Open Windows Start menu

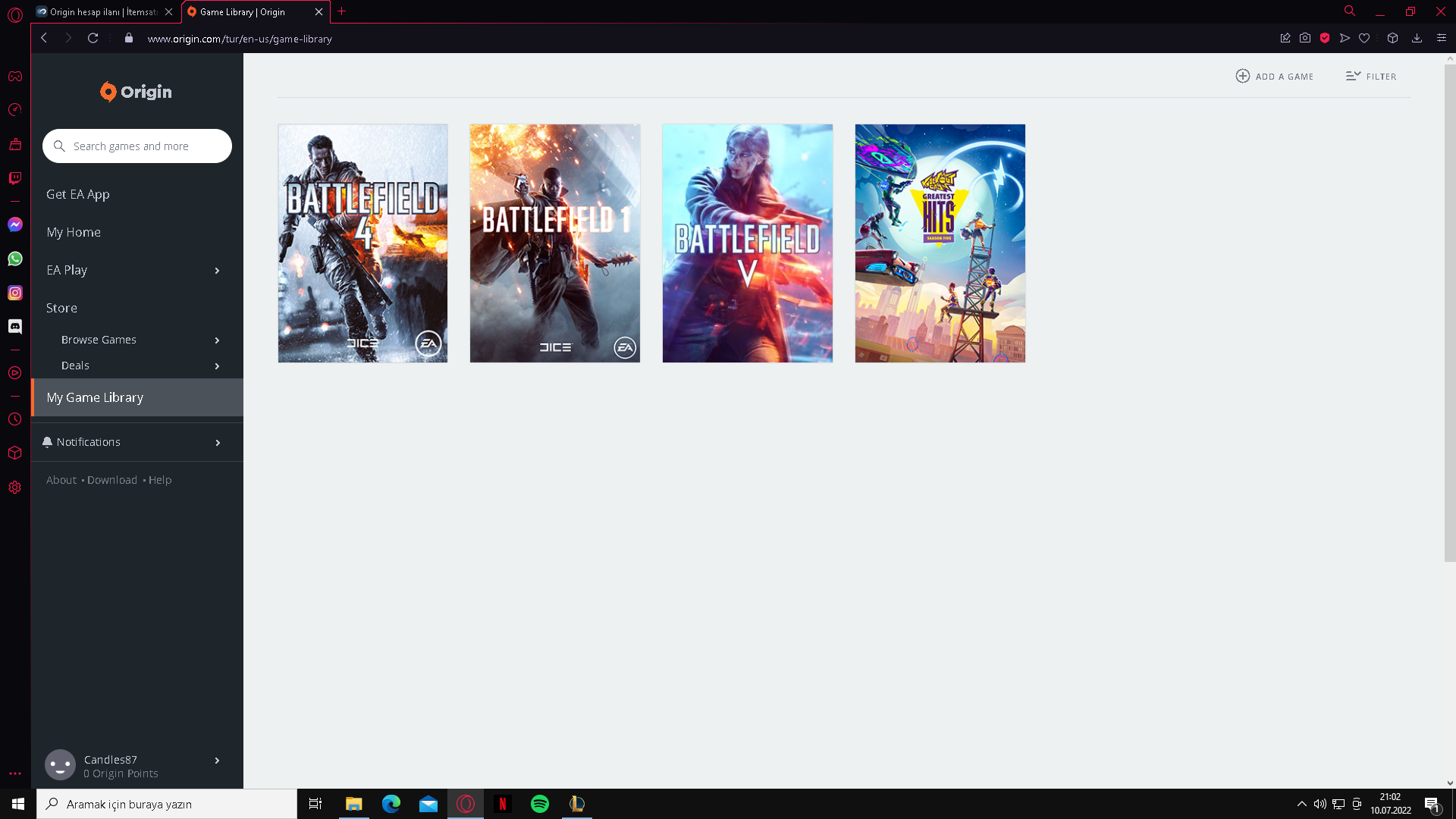[18, 804]
